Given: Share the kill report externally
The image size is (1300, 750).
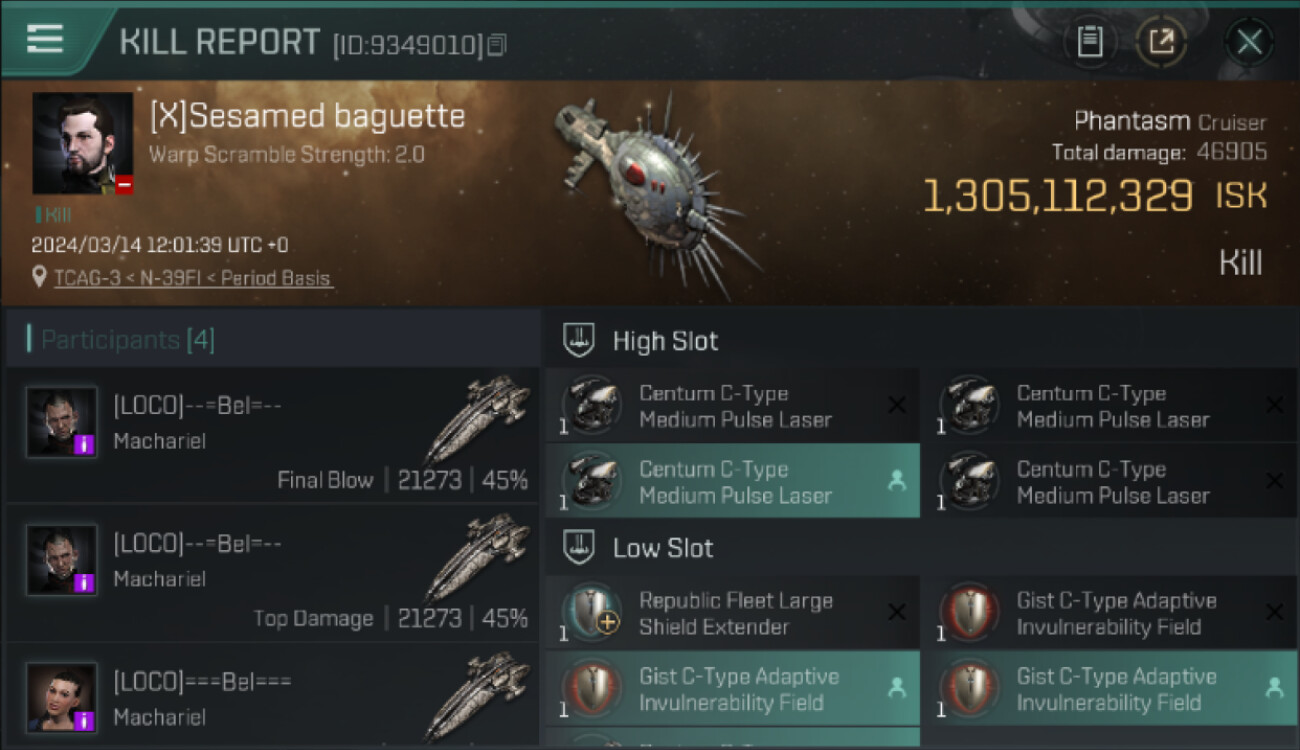Looking at the screenshot, I should pos(1161,41).
